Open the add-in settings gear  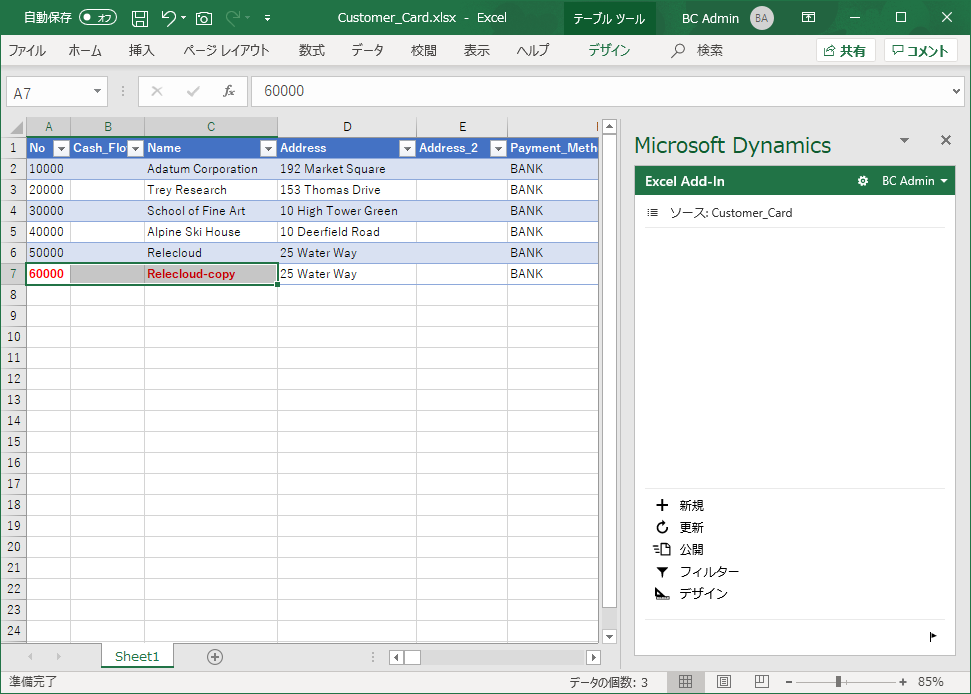pyautogui.click(x=863, y=181)
